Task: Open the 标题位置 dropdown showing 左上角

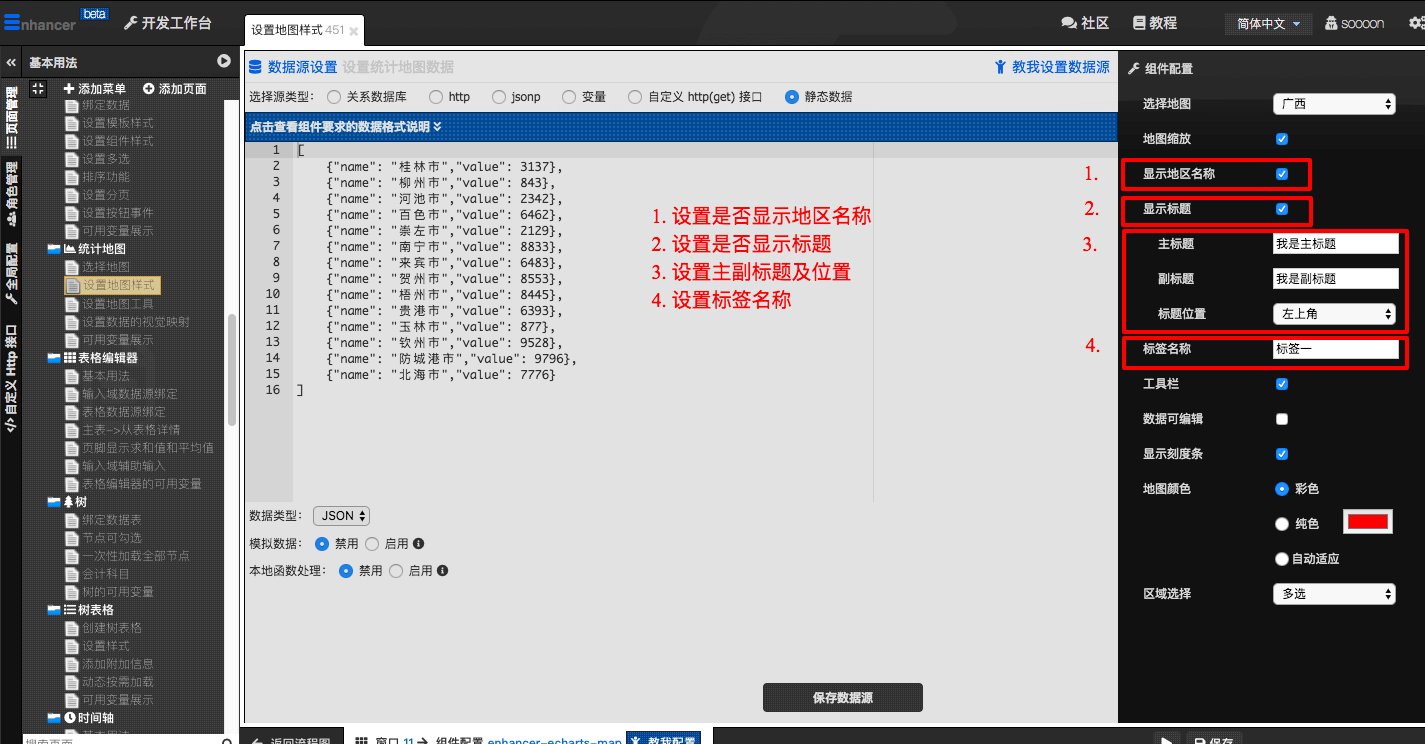Action: click(x=1334, y=314)
